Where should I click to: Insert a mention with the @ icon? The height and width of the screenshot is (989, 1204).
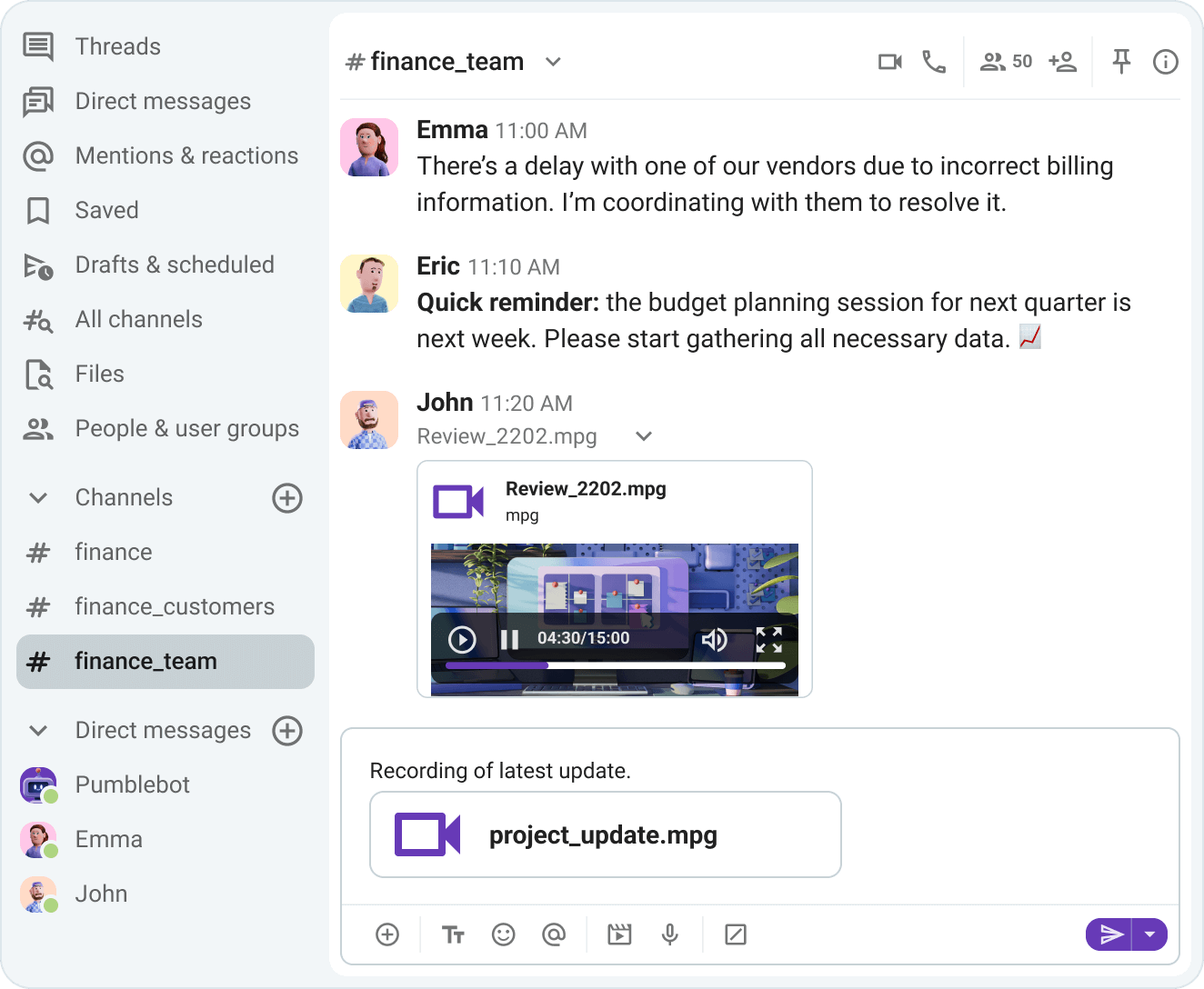point(555,934)
